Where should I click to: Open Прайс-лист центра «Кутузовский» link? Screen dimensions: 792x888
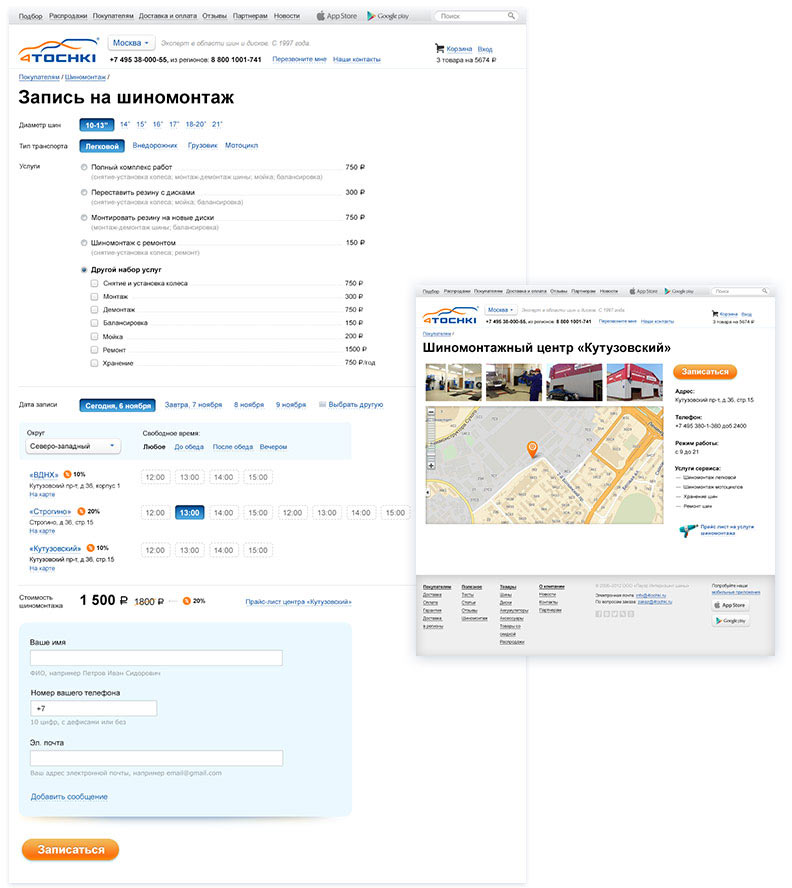pyautogui.click(x=298, y=602)
